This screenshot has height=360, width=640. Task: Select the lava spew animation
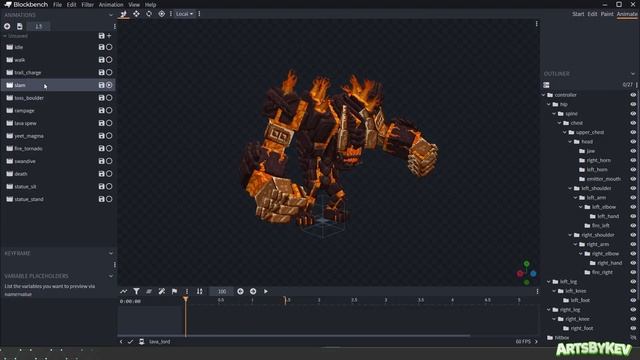pyautogui.click(x=58, y=123)
